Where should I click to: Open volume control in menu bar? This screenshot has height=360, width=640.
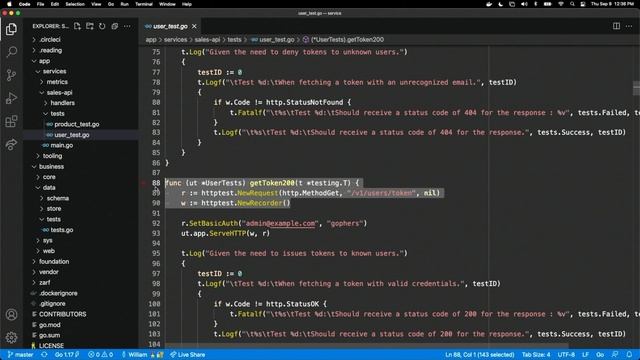tap(524, 4)
